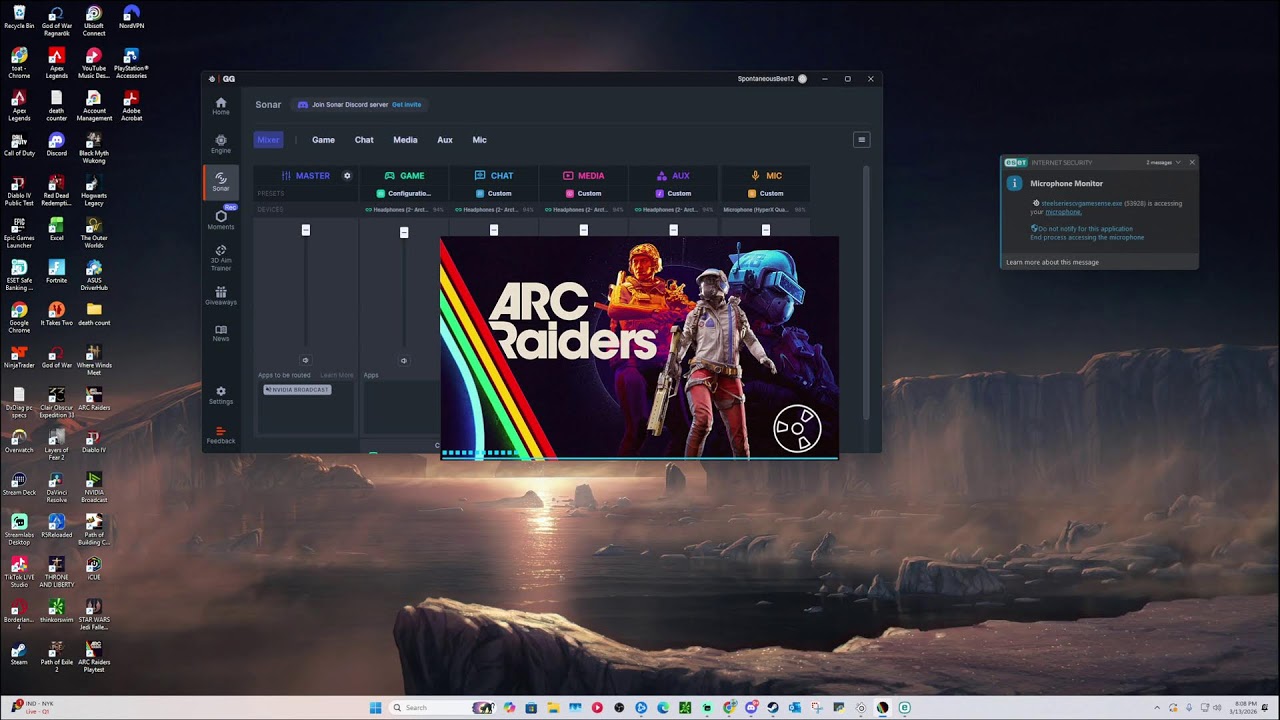Click the underlined microphone link in ESET alert
The width and height of the screenshot is (1280, 720).
point(1063,212)
